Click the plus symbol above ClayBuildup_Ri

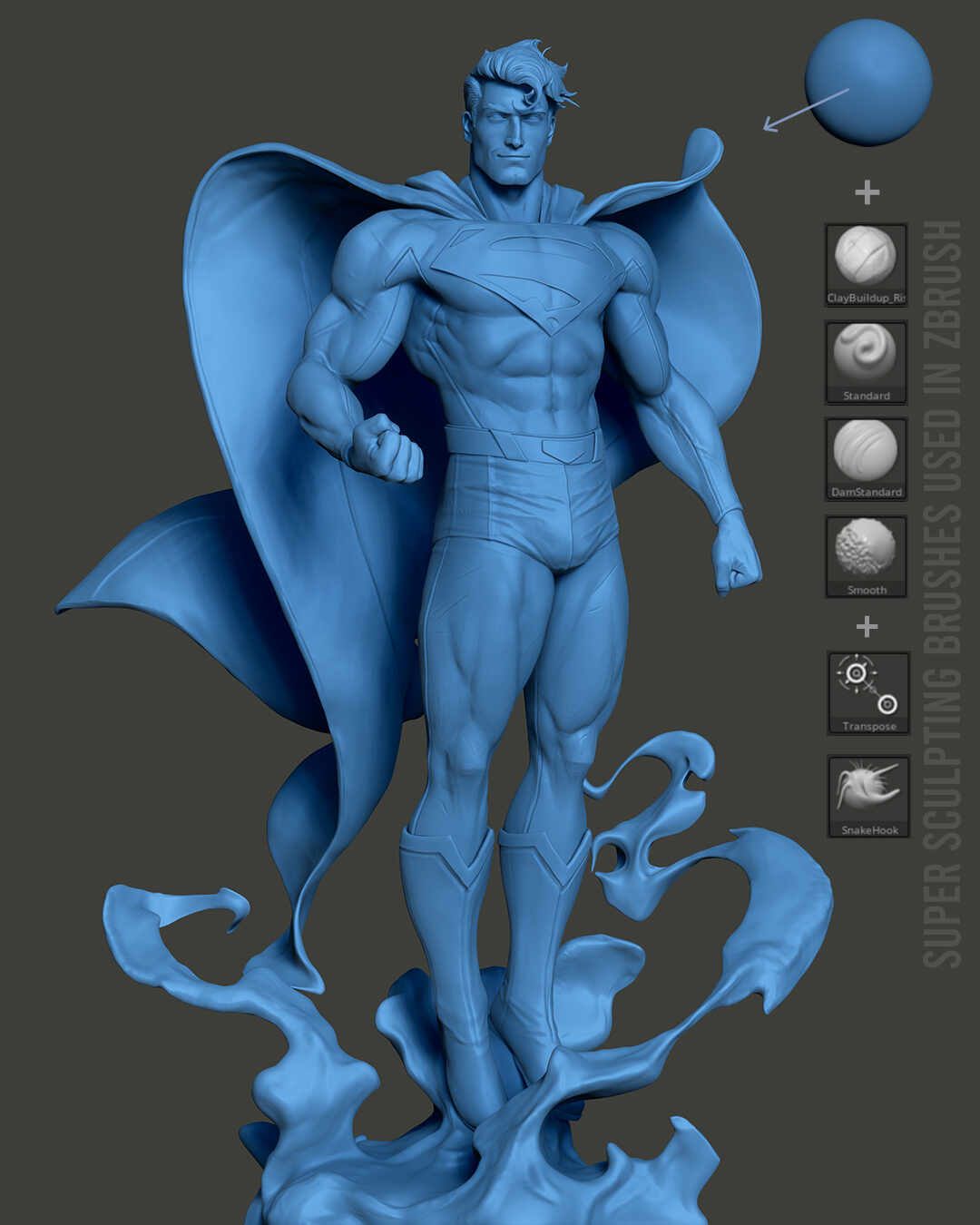pyautogui.click(x=867, y=191)
